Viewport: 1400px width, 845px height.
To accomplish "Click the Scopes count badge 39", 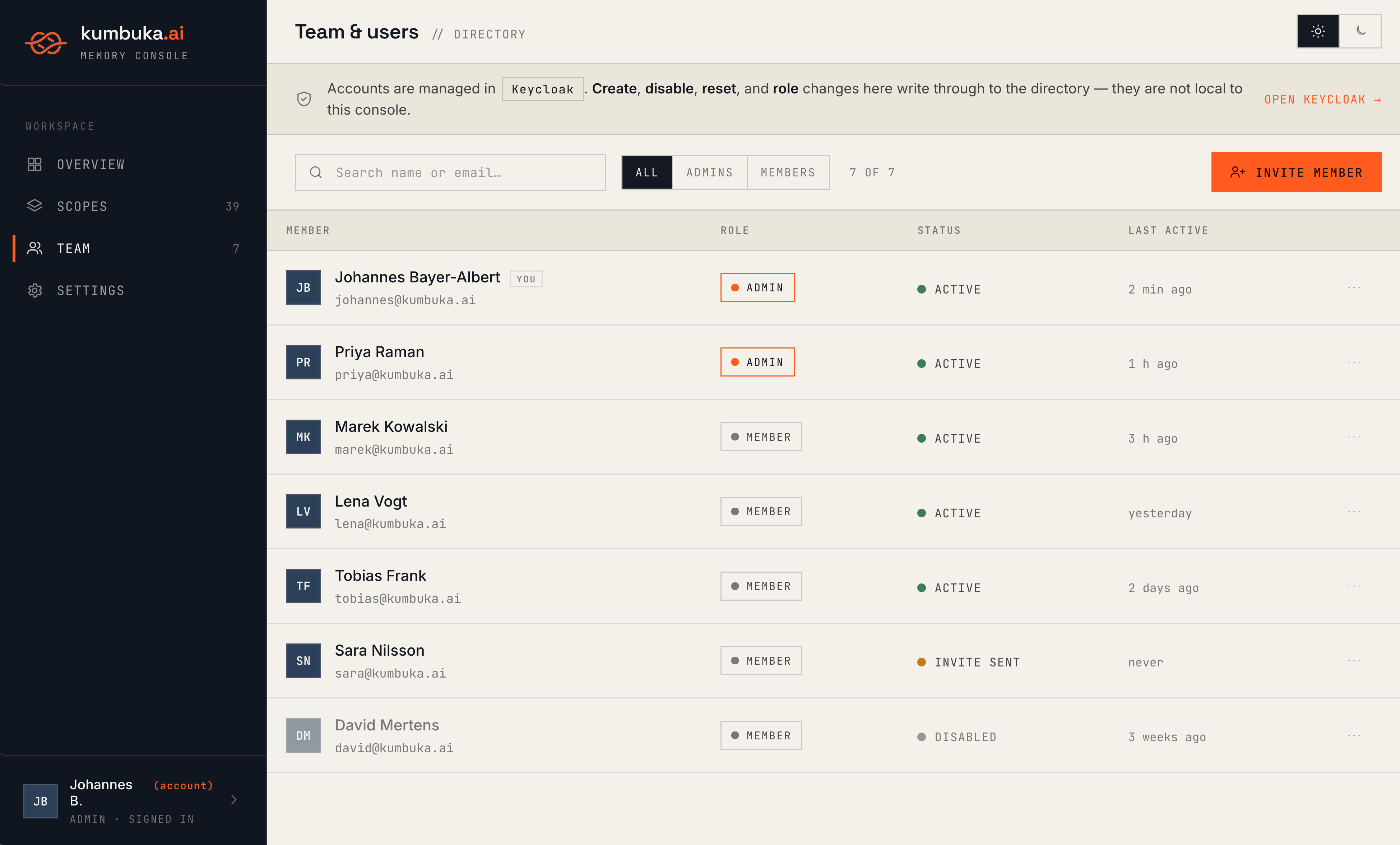I will (232, 206).
